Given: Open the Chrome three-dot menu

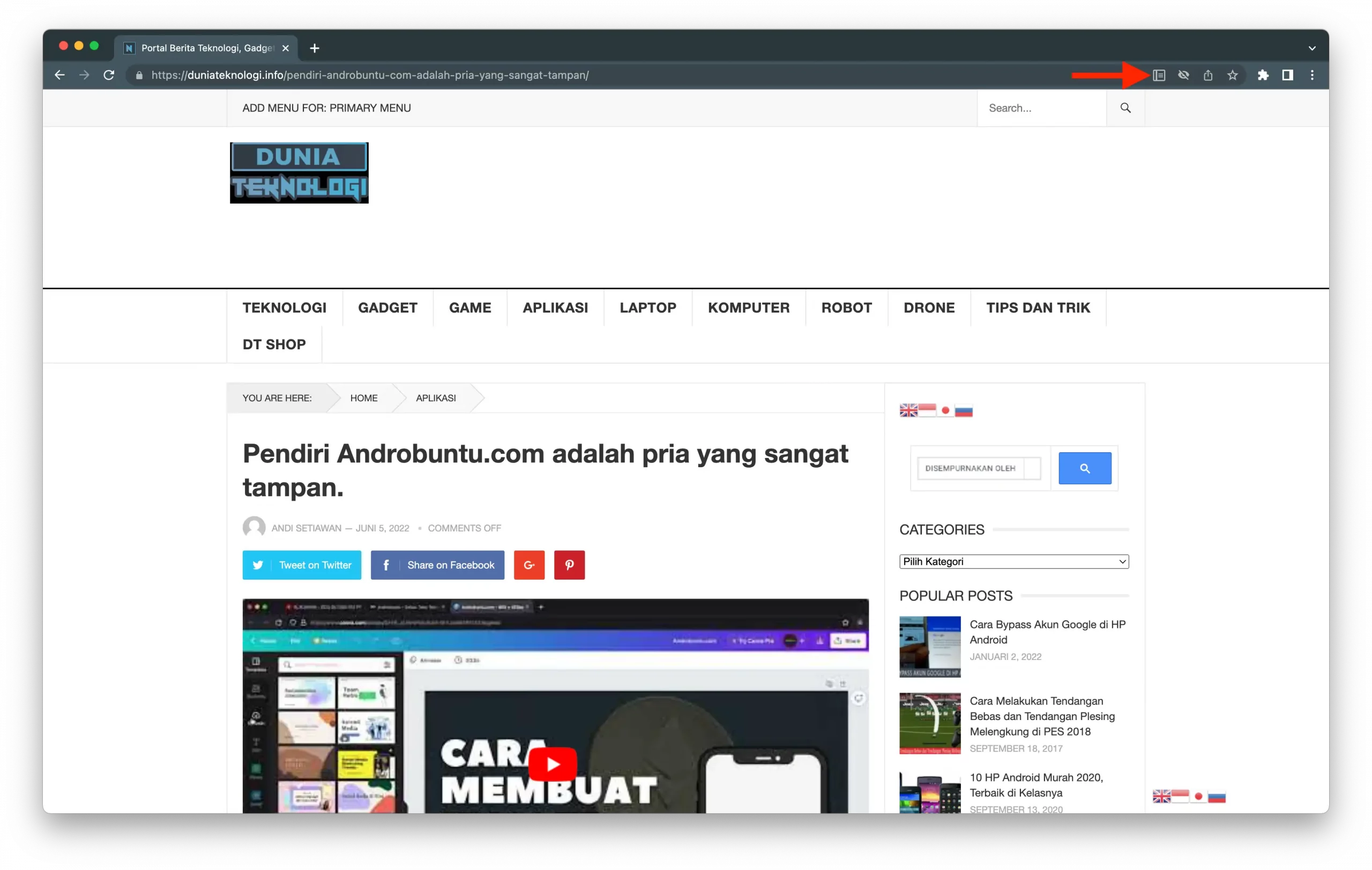Looking at the screenshot, I should click(1311, 74).
